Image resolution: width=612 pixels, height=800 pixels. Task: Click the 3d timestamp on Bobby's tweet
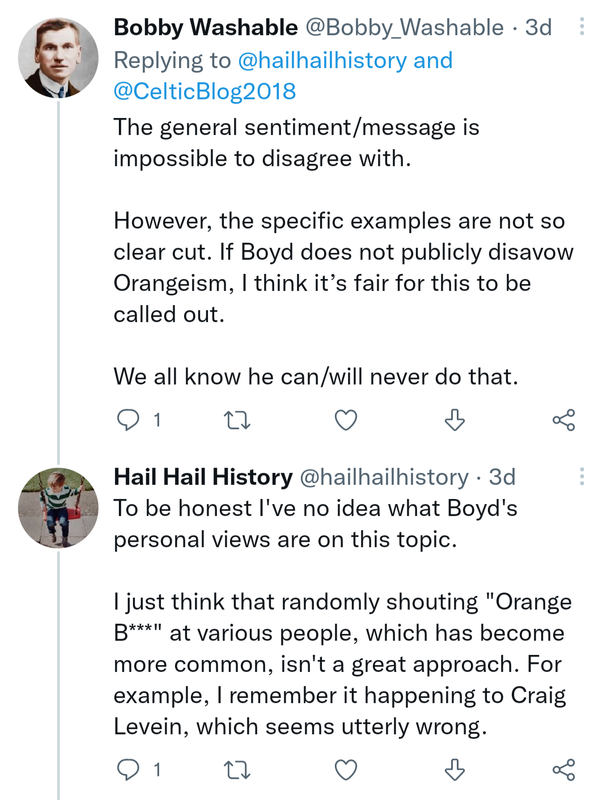539,27
